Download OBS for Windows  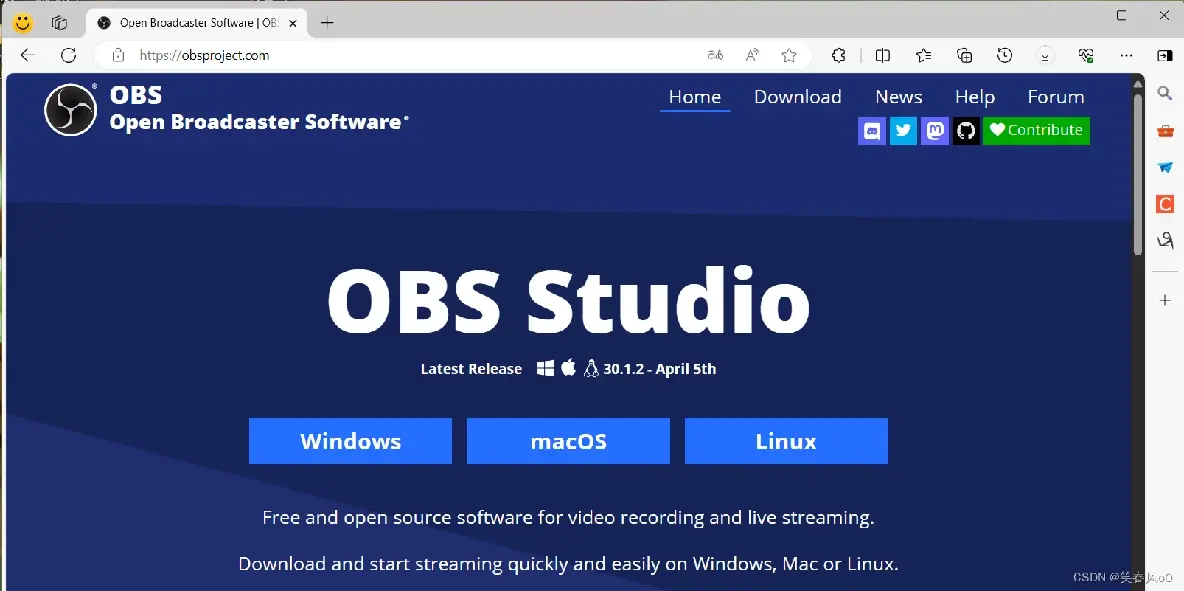[x=350, y=441]
